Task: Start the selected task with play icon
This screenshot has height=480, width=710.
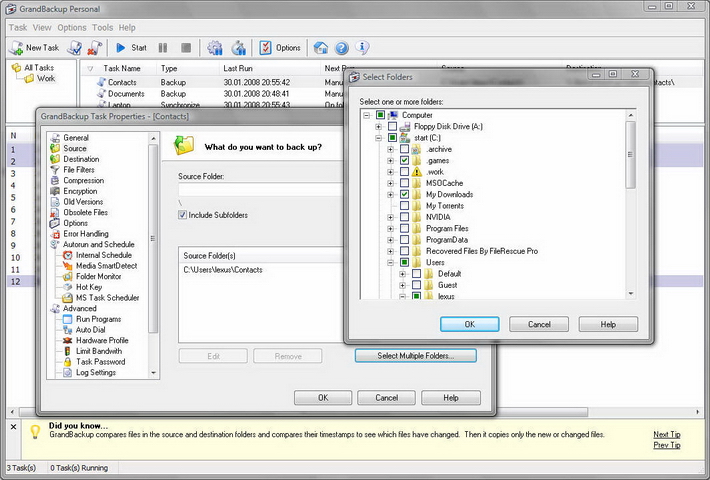Action: 131,48
